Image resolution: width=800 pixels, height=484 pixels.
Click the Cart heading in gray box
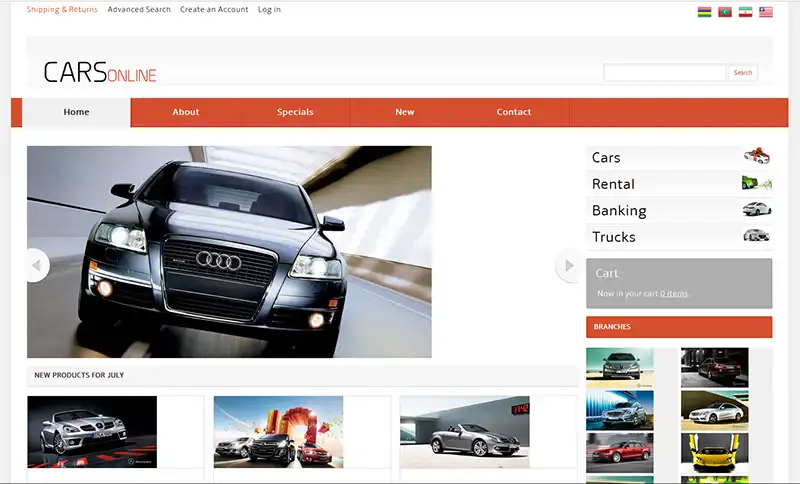tap(607, 273)
